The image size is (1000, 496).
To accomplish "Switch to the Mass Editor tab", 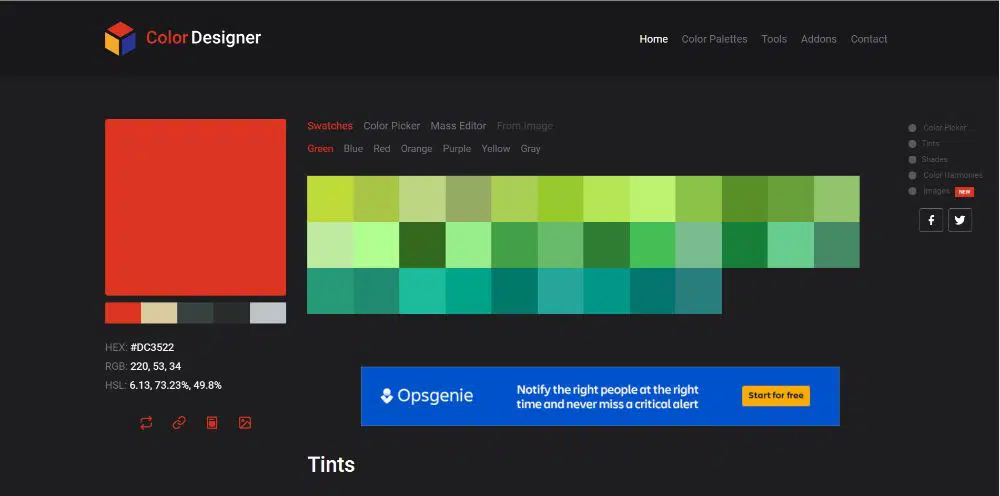I will [458, 126].
